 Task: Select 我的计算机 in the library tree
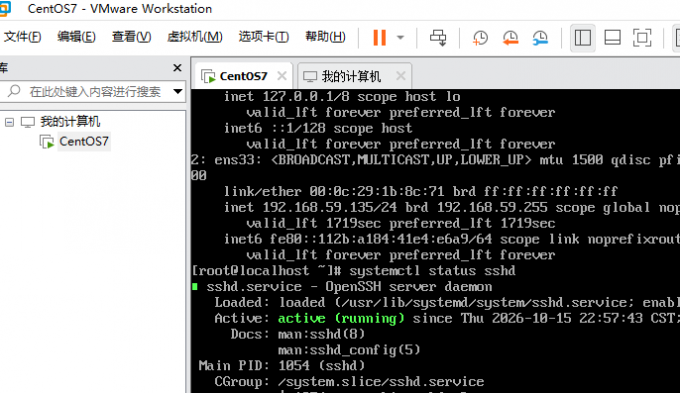click(x=70, y=121)
